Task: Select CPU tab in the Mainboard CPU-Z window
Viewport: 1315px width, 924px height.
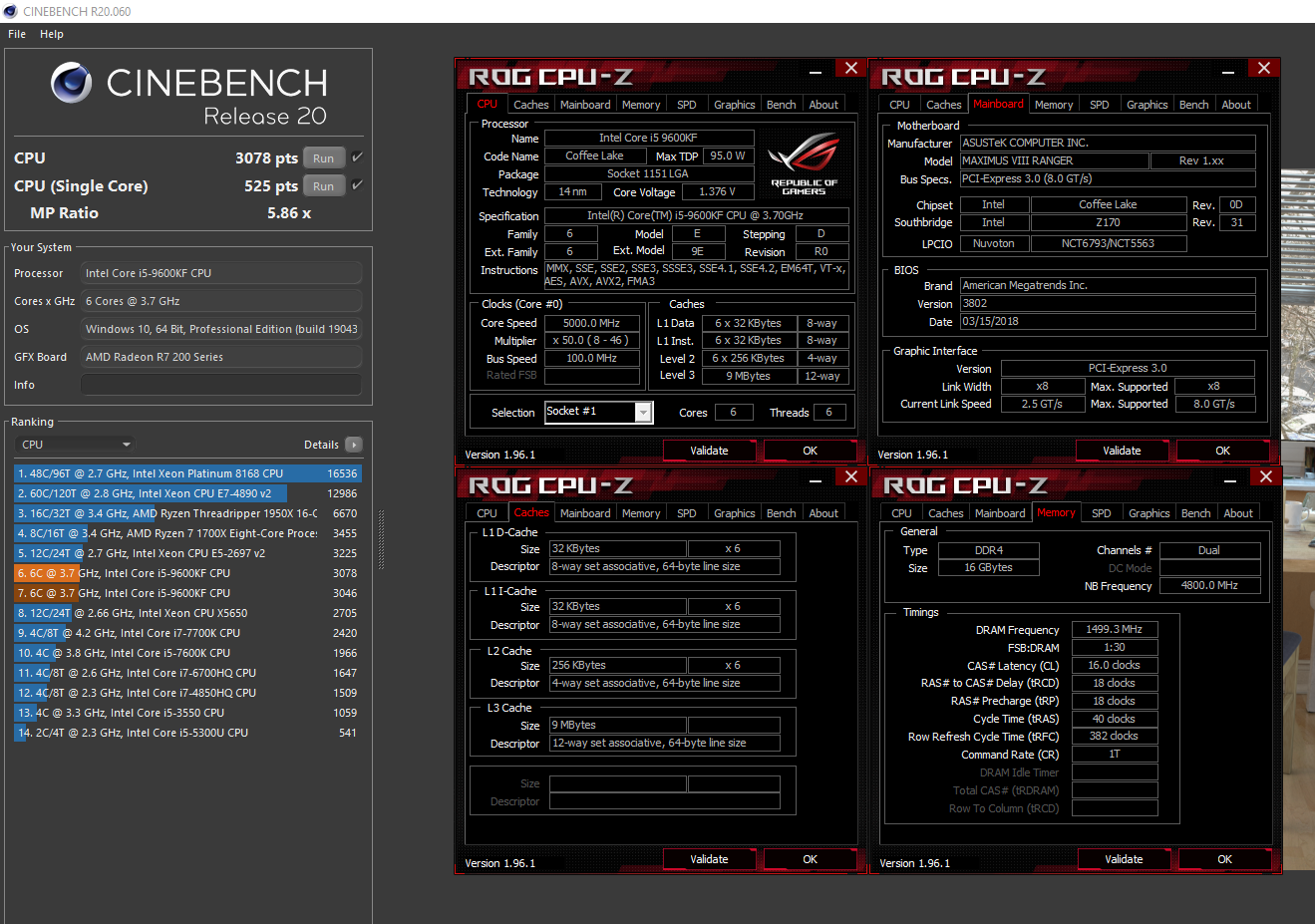Action: tap(899, 105)
